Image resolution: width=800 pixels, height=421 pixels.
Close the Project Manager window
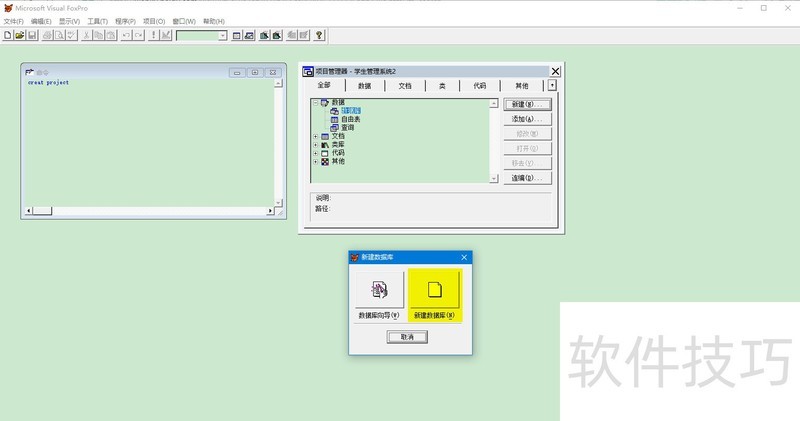[x=555, y=71]
